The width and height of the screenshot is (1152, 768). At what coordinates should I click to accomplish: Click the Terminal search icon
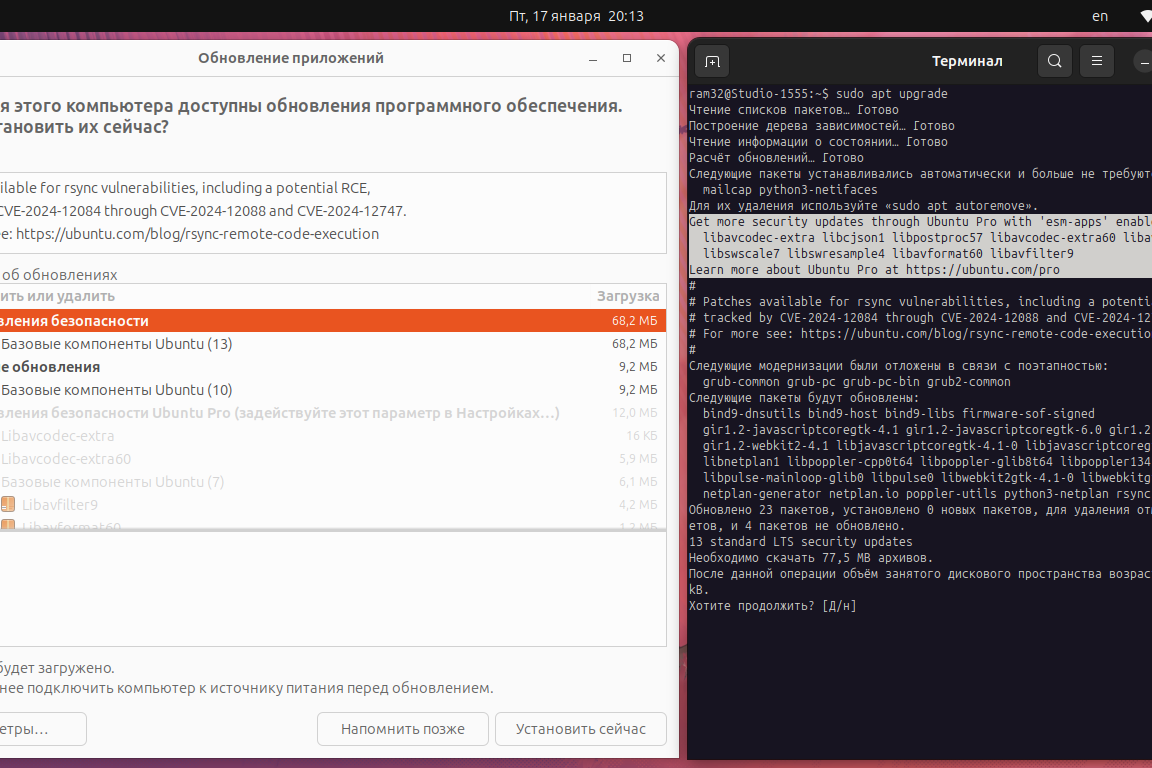click(x=1054, y=61)
